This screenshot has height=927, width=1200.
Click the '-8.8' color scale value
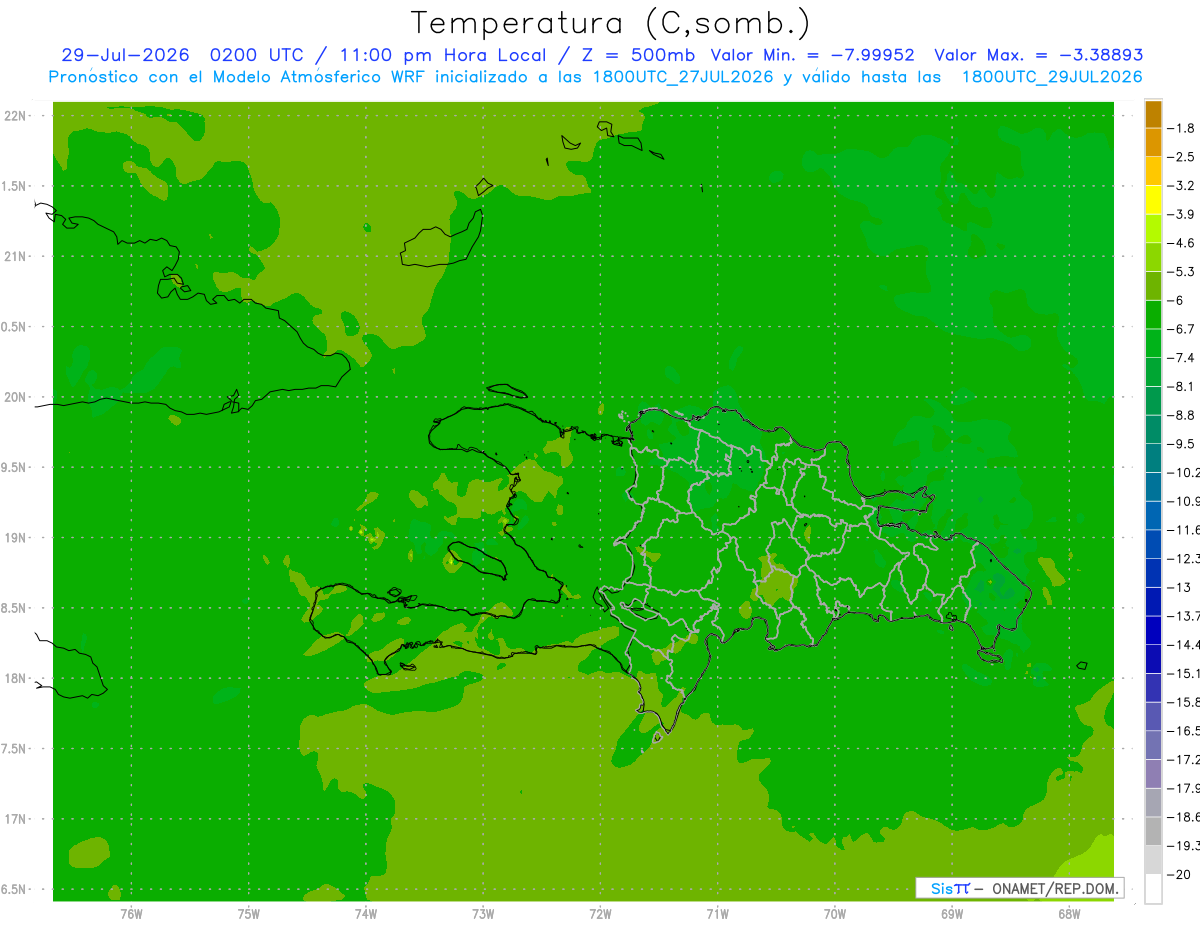point(1182,415)
